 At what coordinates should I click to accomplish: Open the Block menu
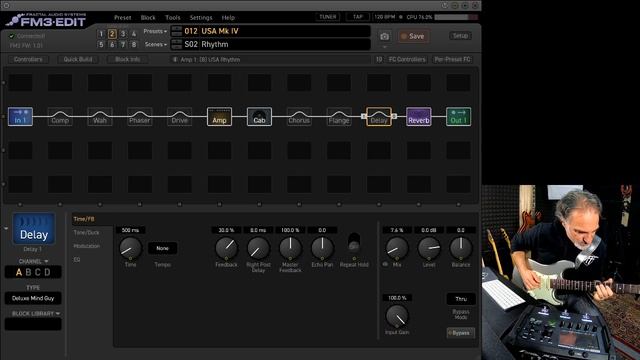[148, 18]
